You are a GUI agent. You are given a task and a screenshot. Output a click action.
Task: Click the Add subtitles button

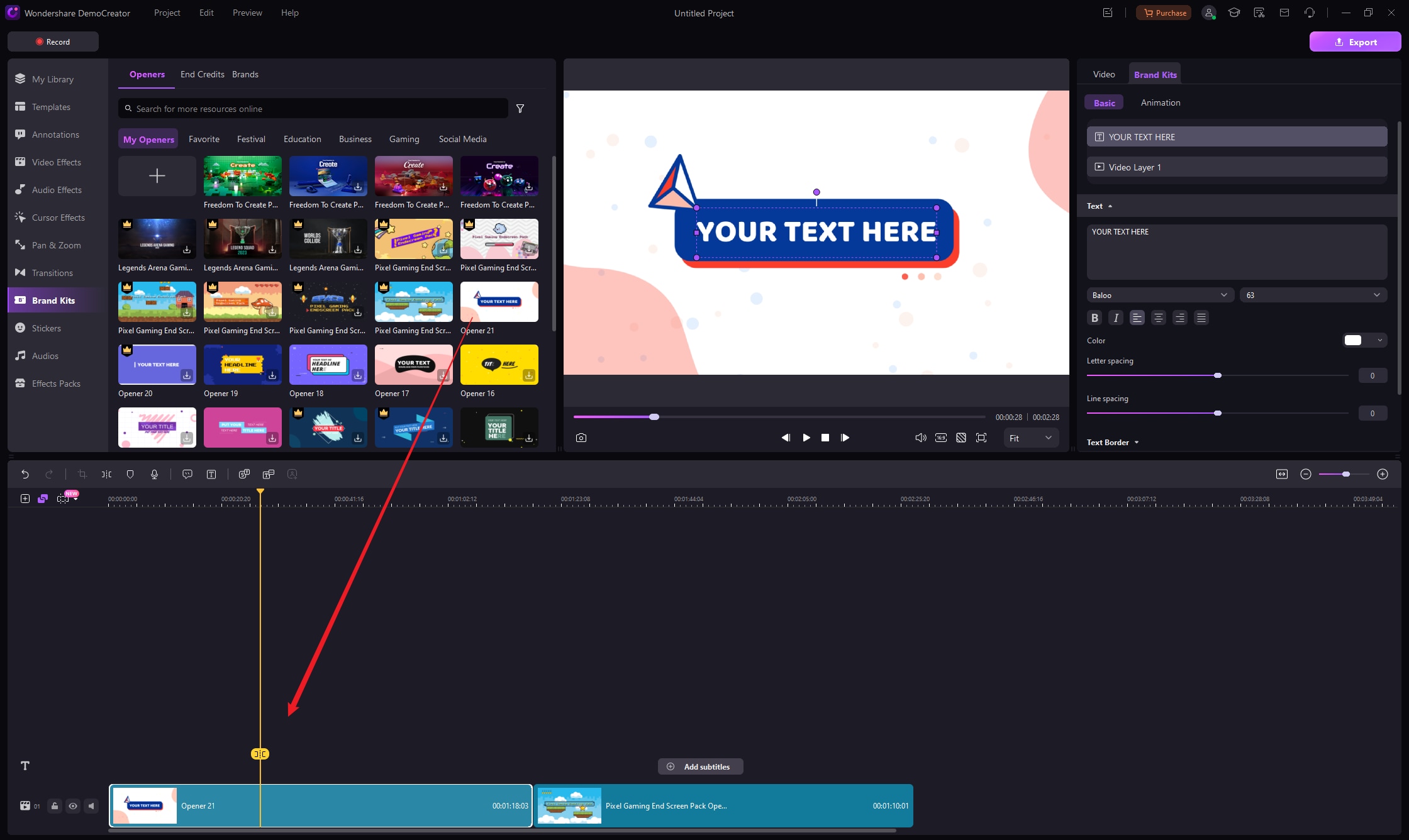point(700,766)
